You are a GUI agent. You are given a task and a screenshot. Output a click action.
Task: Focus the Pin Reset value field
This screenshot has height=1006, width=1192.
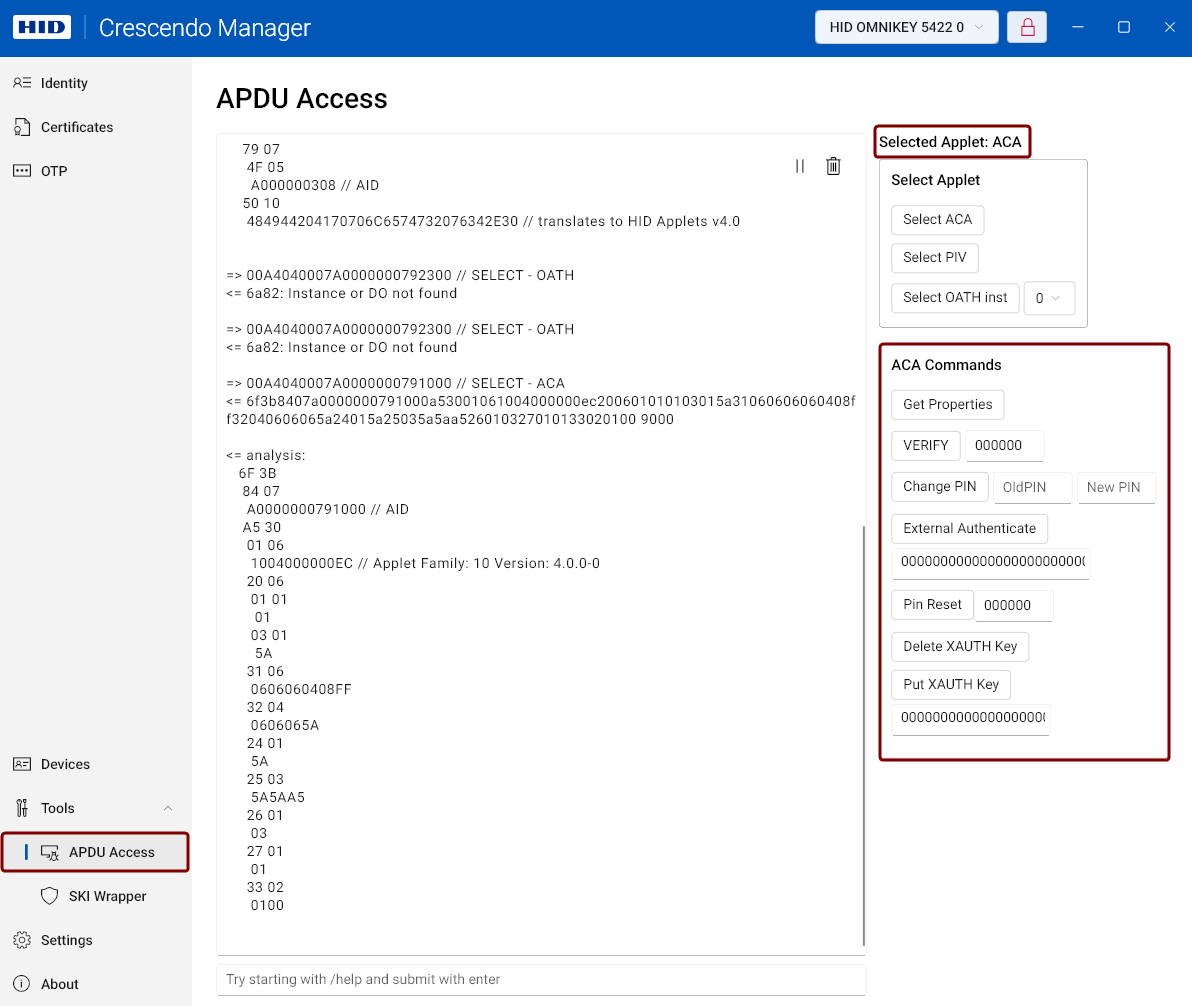pyautogui.click(x=1014, y=605)
